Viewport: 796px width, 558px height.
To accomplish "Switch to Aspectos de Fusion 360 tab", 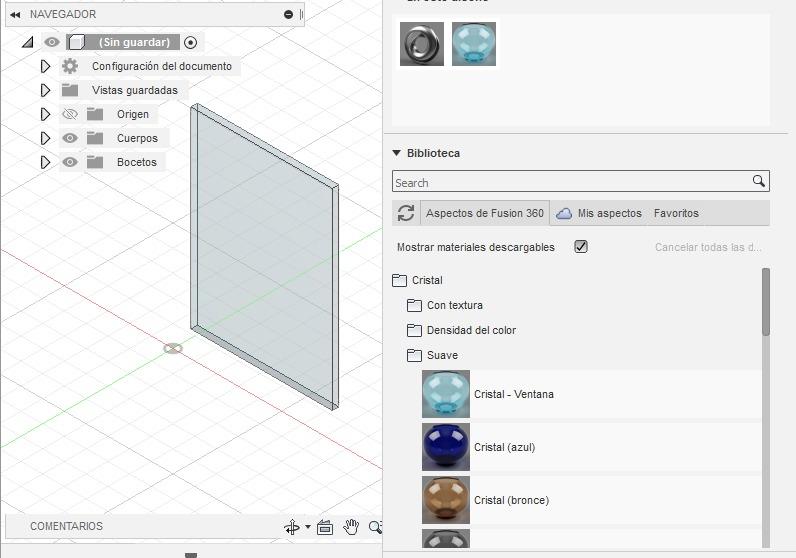I will [484, 213].
